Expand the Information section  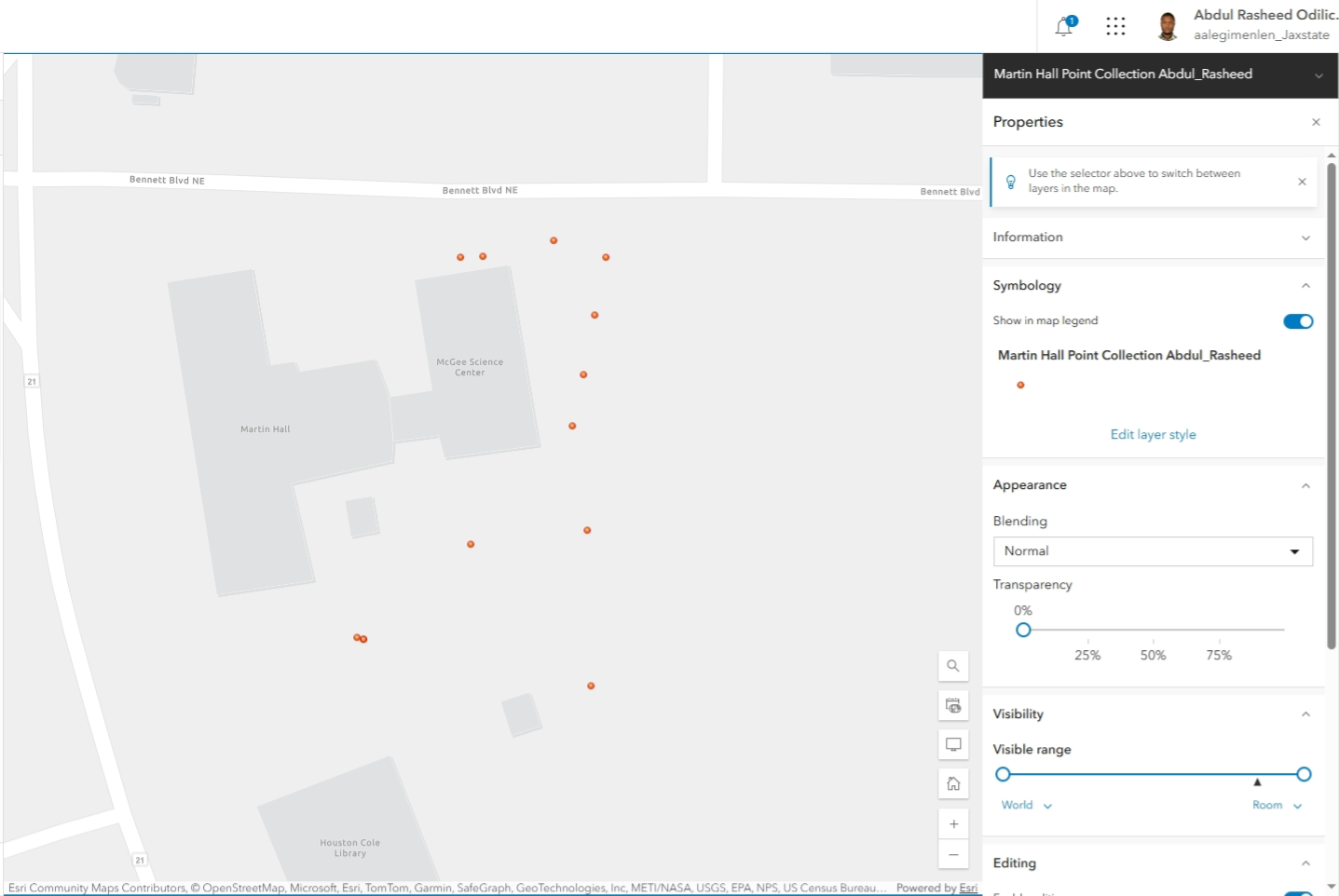coord(1305,238)
